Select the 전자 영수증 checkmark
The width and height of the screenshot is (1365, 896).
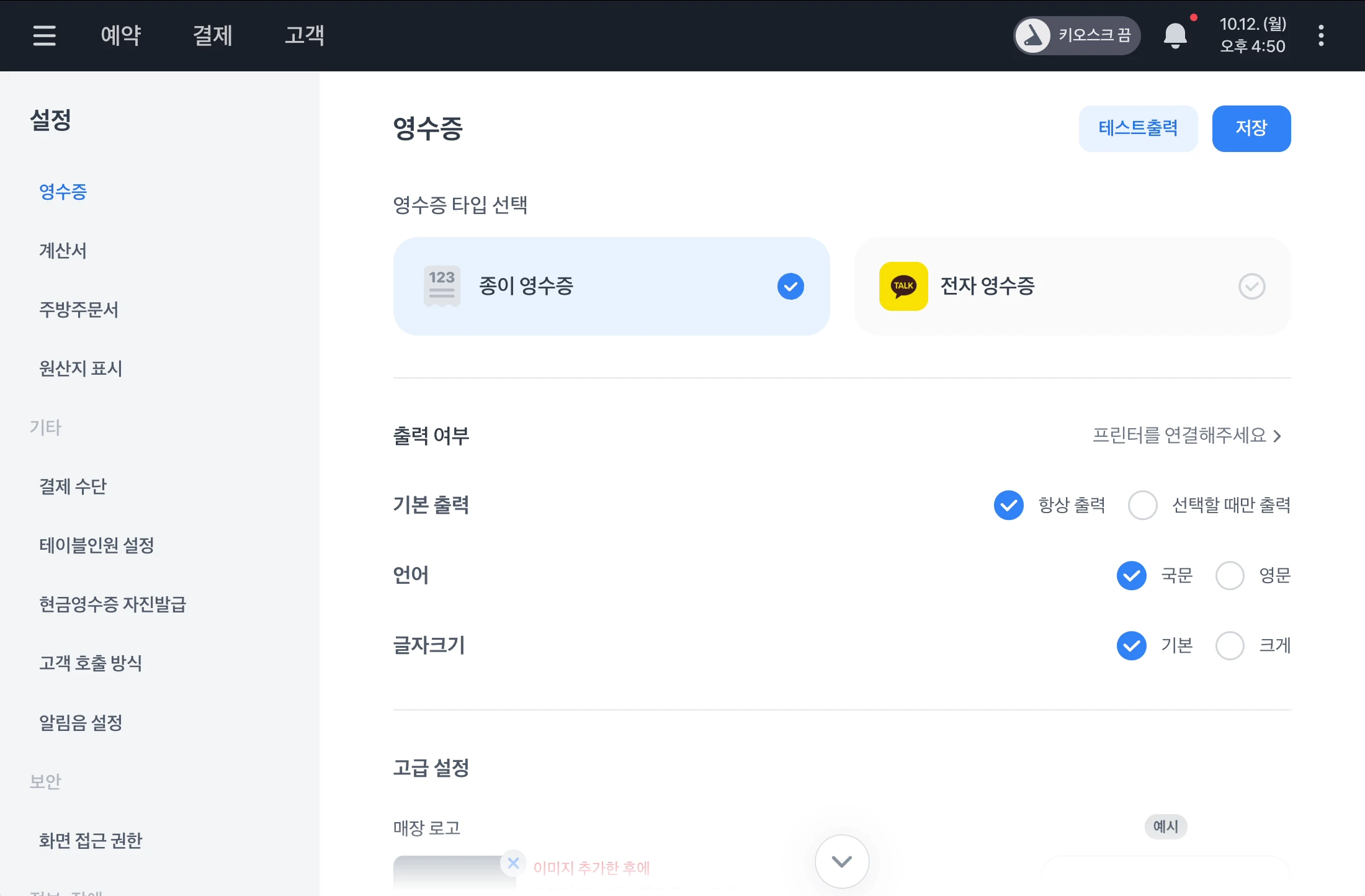coord(1251,286)
